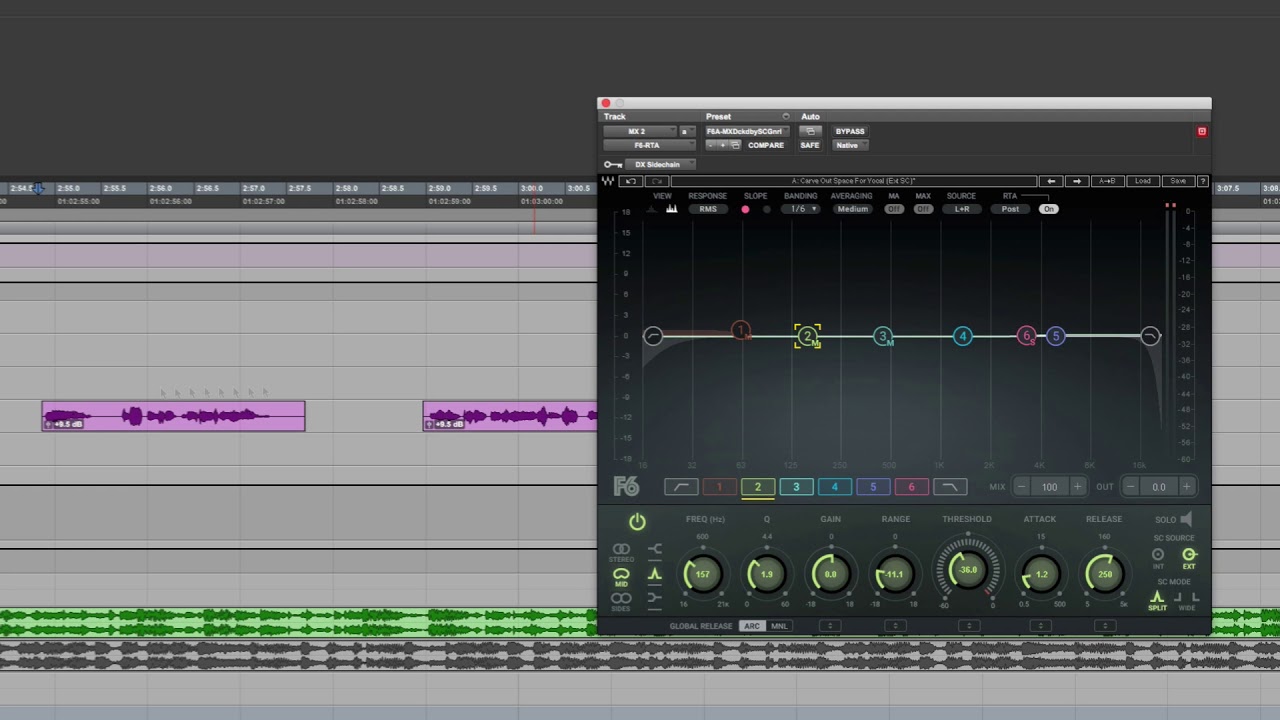Click the SAFE automation button
This screenshot has height=720, width=1280.
coord(810,145)
